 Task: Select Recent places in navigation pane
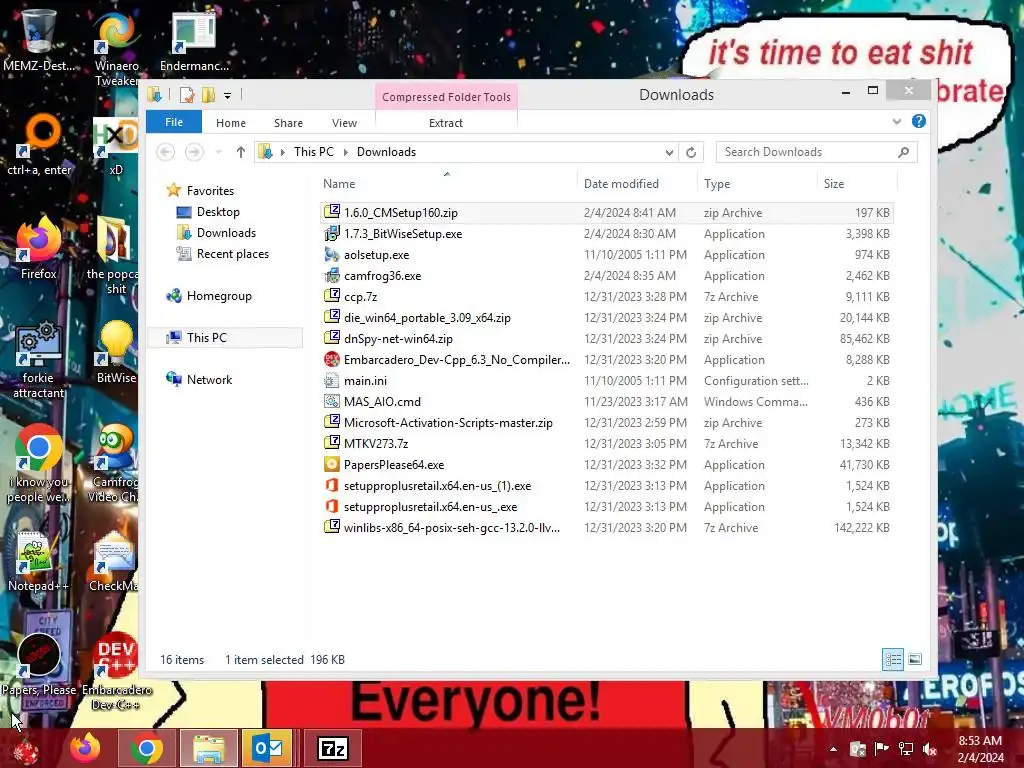[x=232, y=253]
